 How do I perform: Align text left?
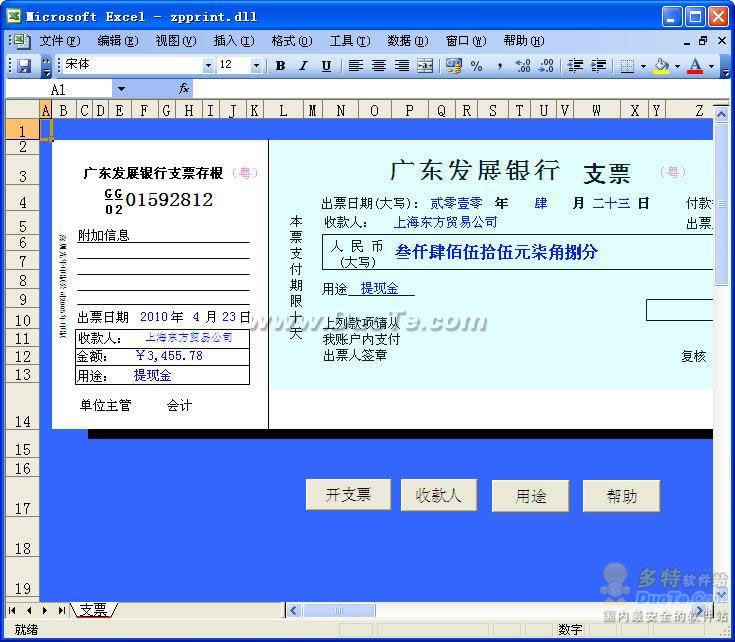coord(356,66)
